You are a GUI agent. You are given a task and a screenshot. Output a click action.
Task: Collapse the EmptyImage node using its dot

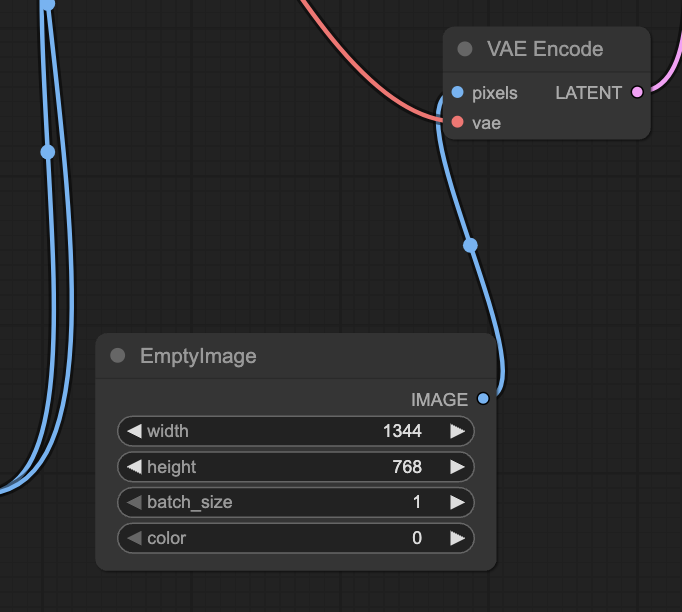pyautogui.click(x=118, y=356)
